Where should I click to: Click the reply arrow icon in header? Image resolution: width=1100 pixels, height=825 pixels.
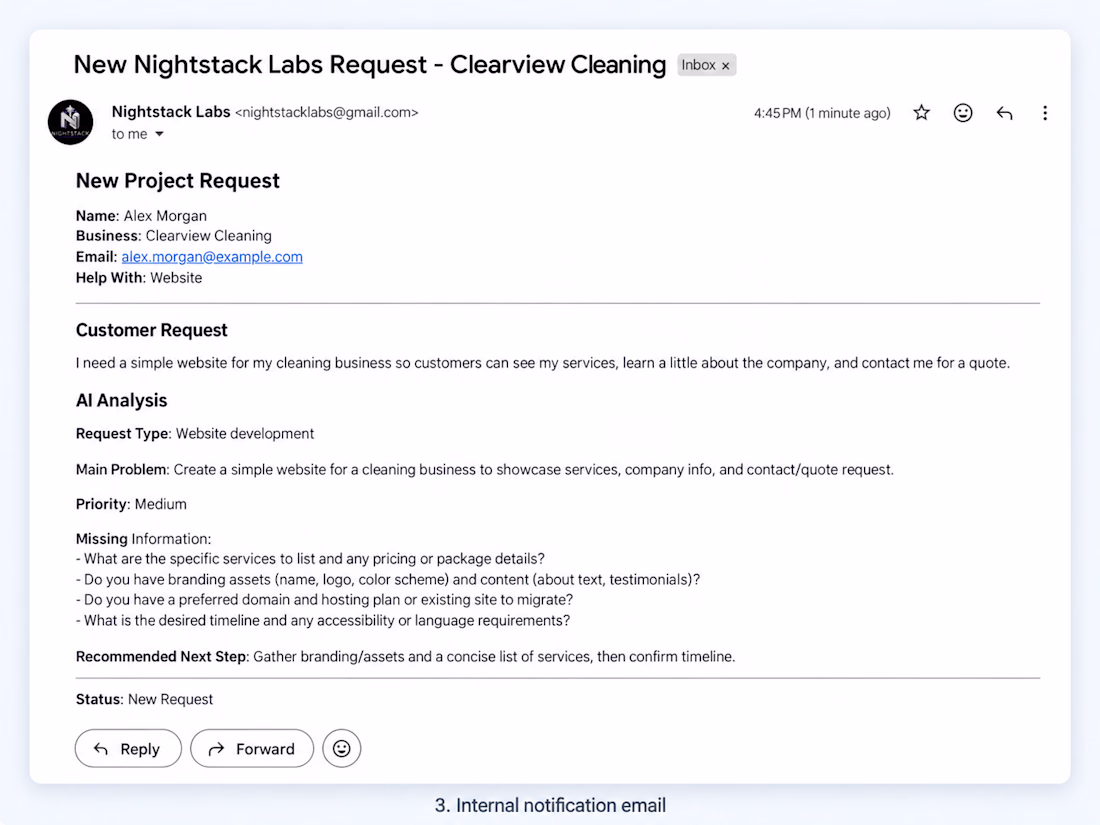(x=1004, y=113)
